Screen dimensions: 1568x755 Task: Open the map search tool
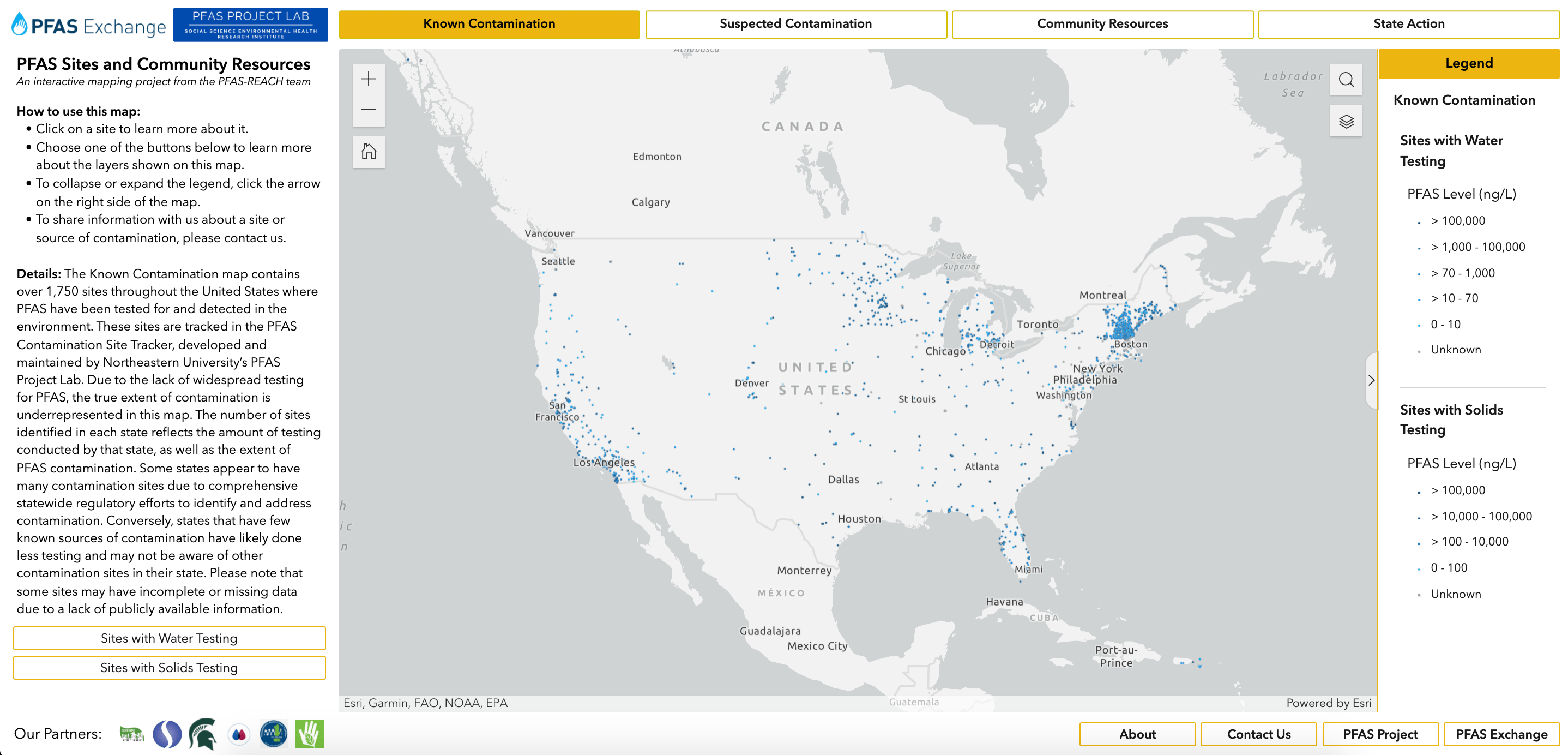(x=1346, y=79)
